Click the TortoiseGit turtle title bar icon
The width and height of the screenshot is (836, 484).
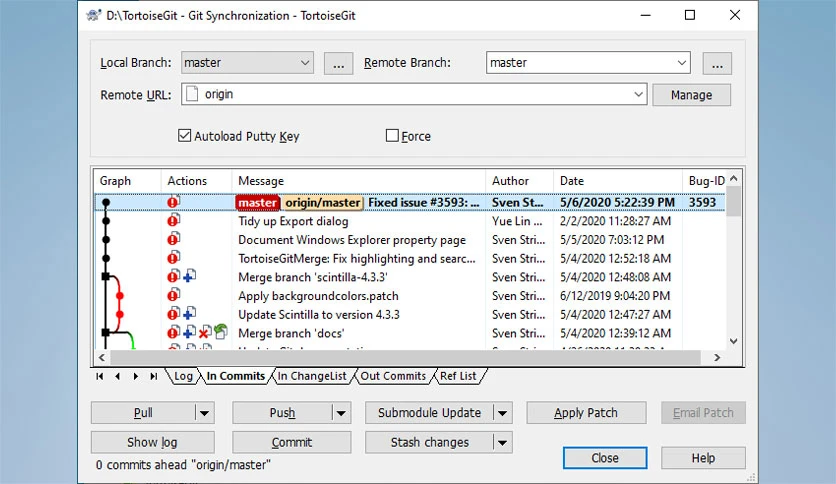click(x=94, y=15)
